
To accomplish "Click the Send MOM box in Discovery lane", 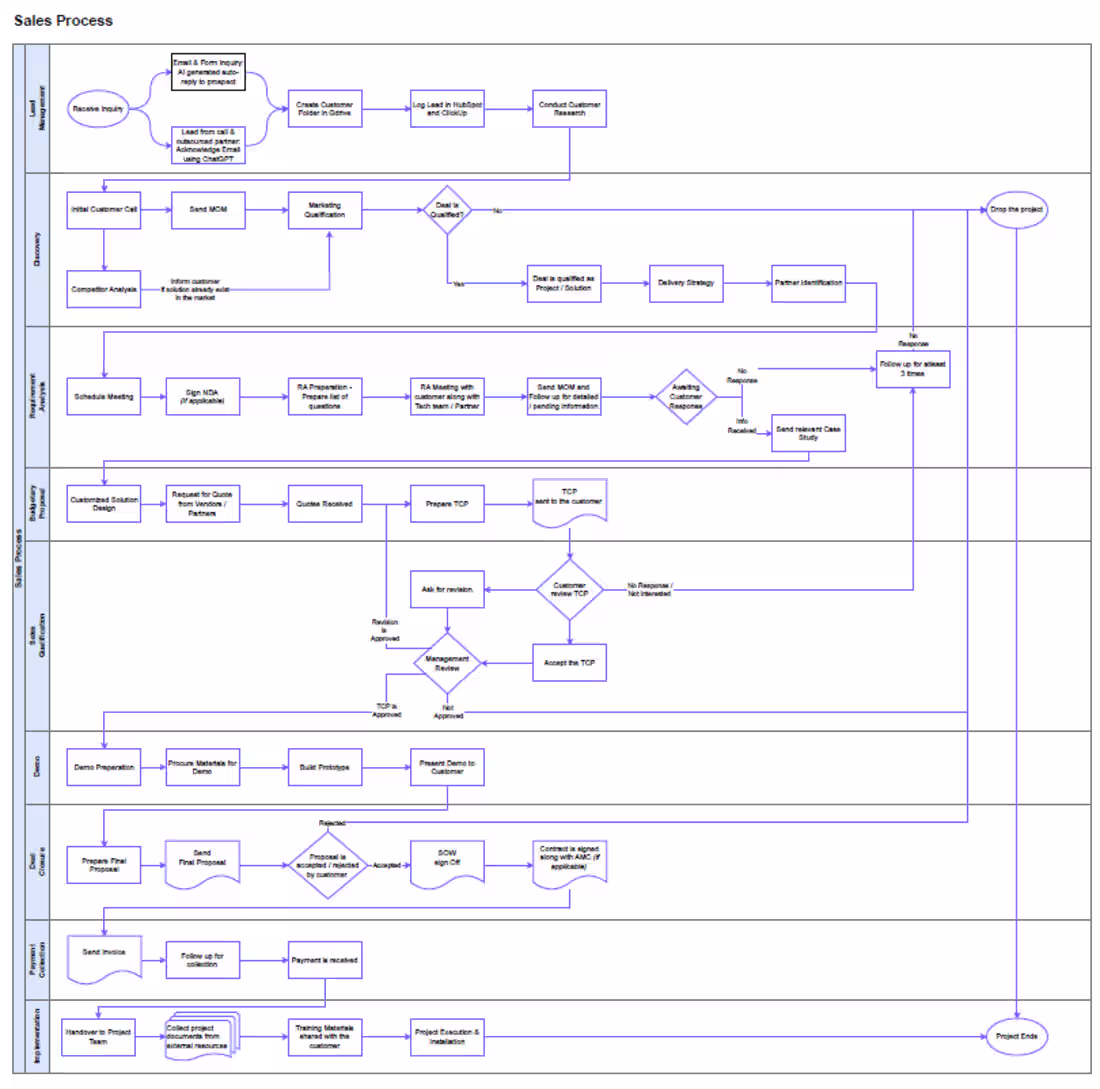I will [208, 210].
